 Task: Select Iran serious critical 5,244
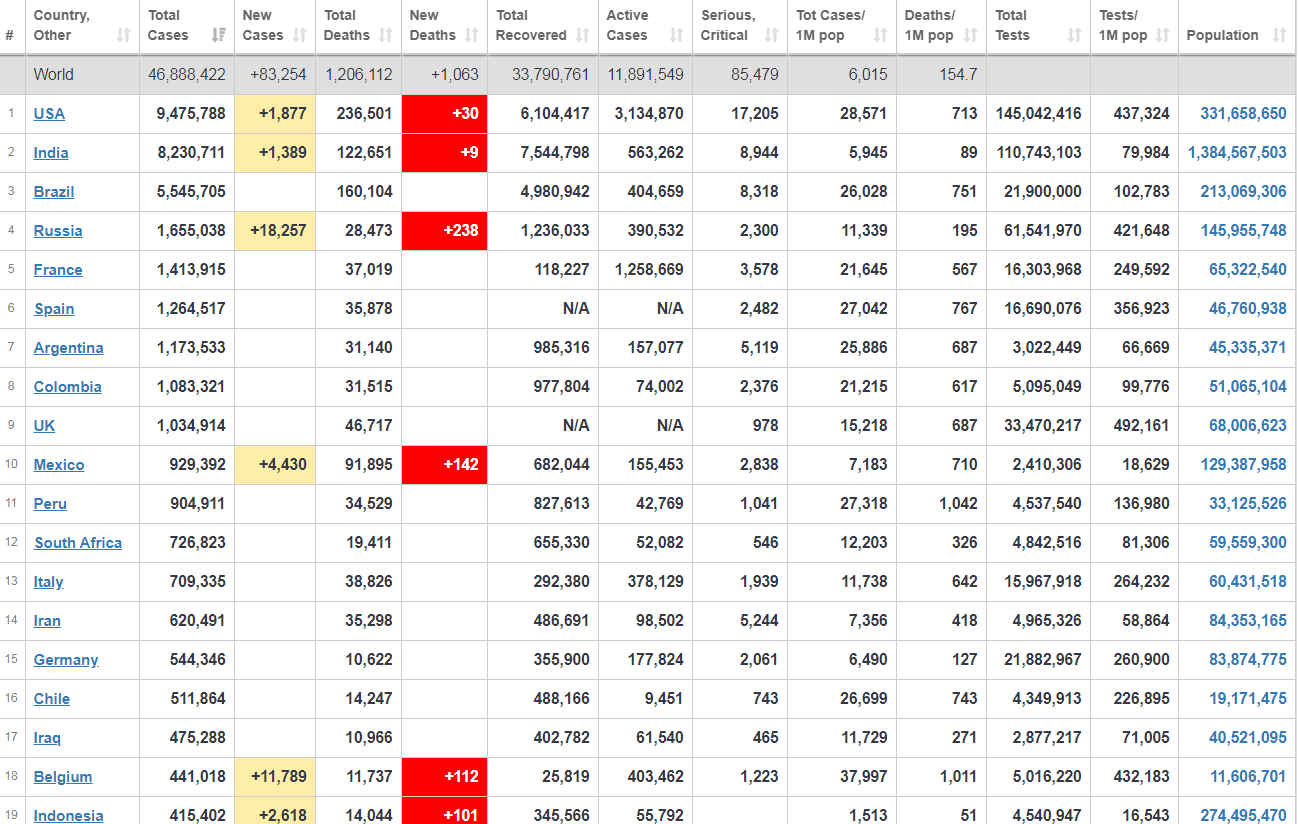759,621
